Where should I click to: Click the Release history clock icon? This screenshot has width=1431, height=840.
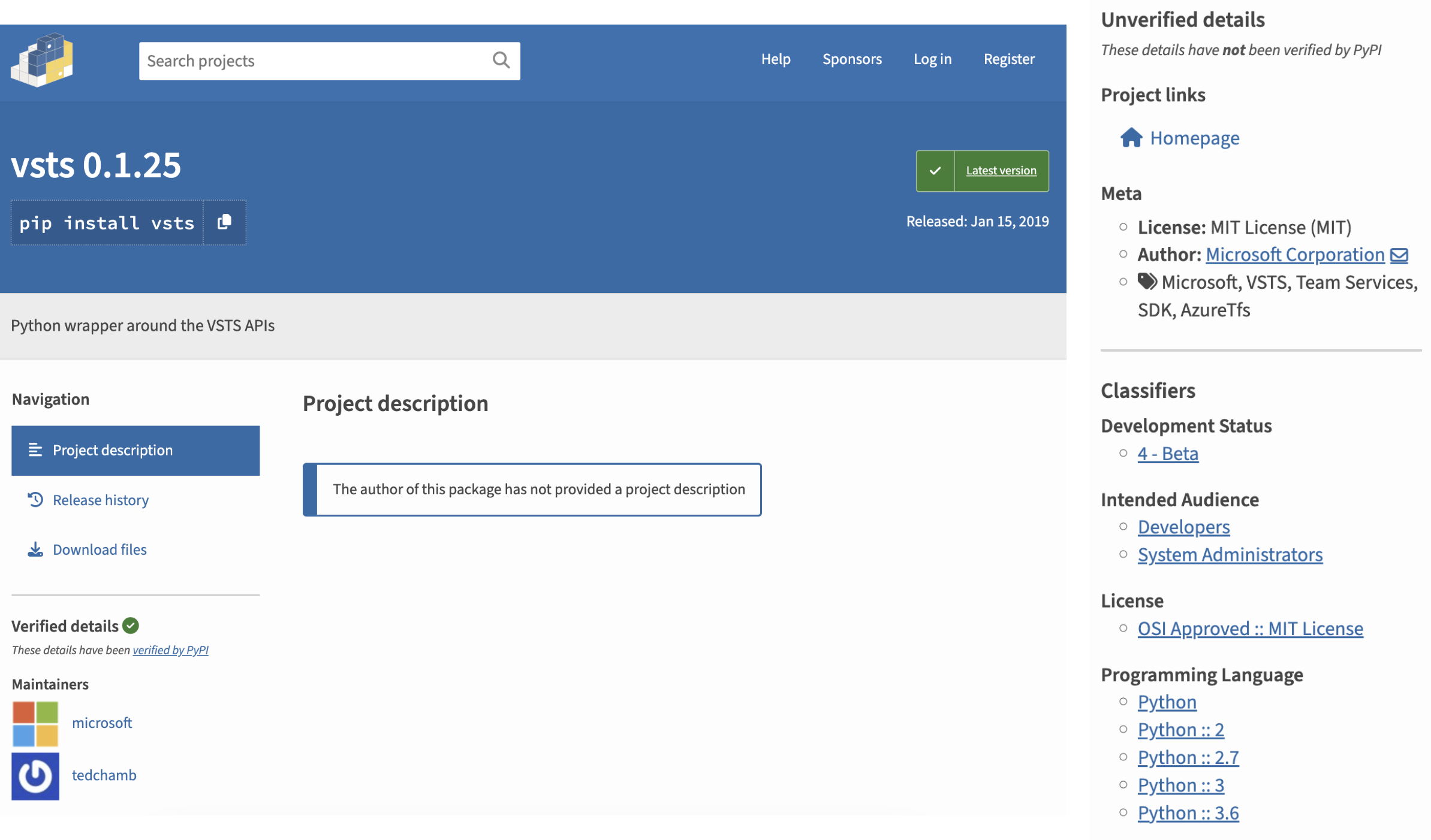click(35, 500)
